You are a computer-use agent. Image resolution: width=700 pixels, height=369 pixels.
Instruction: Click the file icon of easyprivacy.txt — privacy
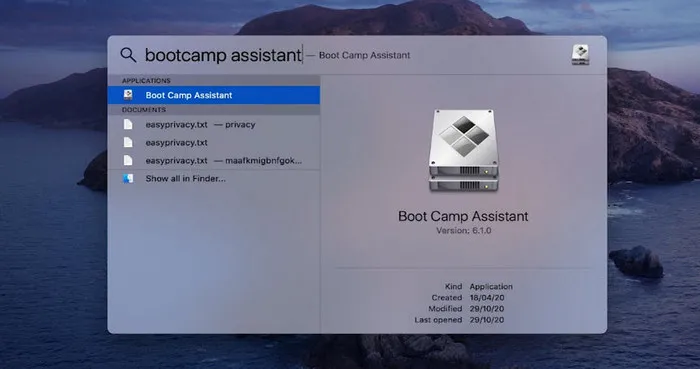pos(128,124)
